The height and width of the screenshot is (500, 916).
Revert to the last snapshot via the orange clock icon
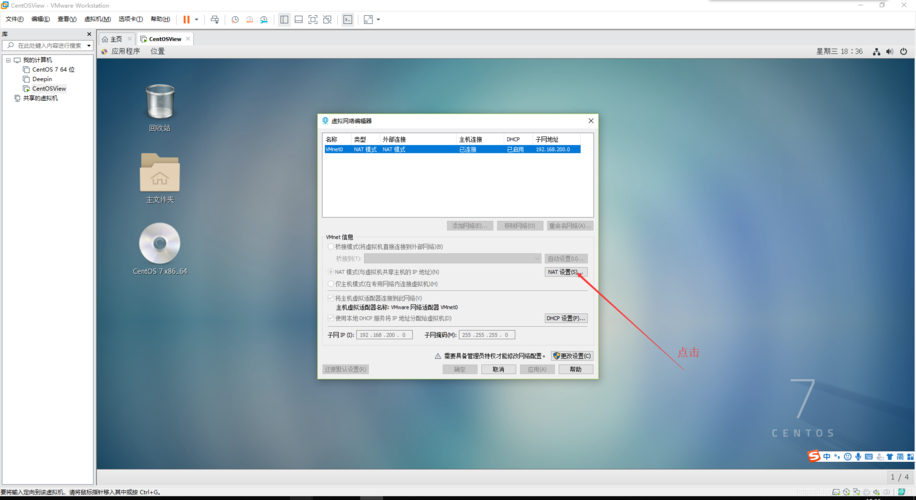249,19
